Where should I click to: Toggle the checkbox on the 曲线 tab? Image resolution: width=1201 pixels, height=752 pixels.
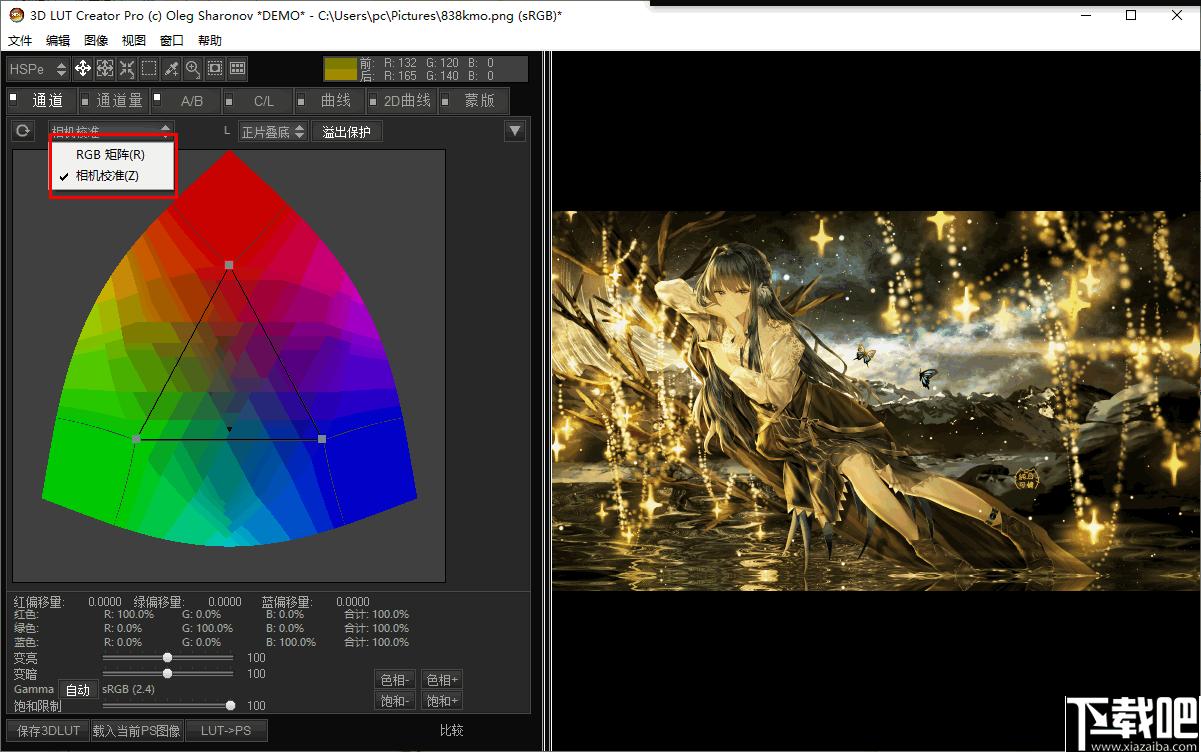[301, 100]
